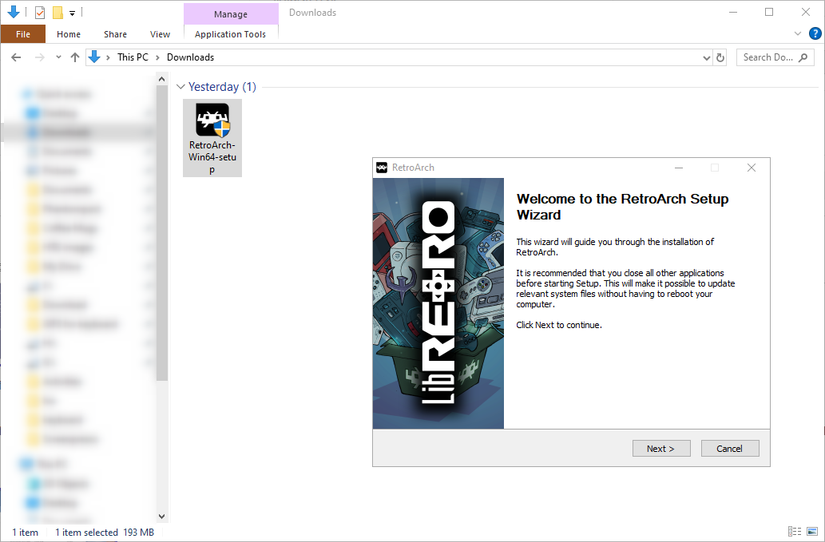825x542 pixels.
Task: Click the address bar folder icon
Action: 94,57
